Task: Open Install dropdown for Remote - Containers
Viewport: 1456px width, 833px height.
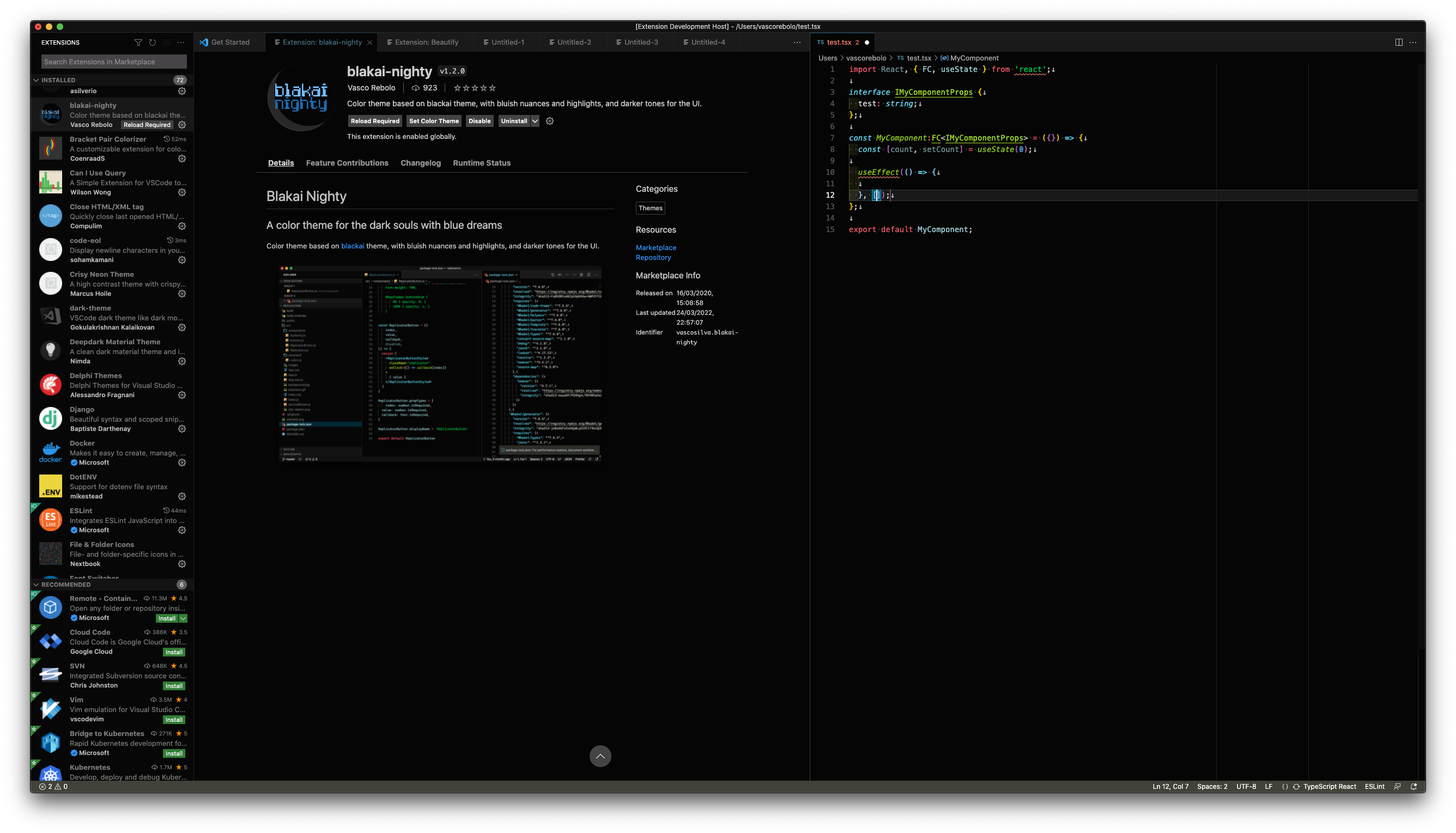Action: coord(183,618)
